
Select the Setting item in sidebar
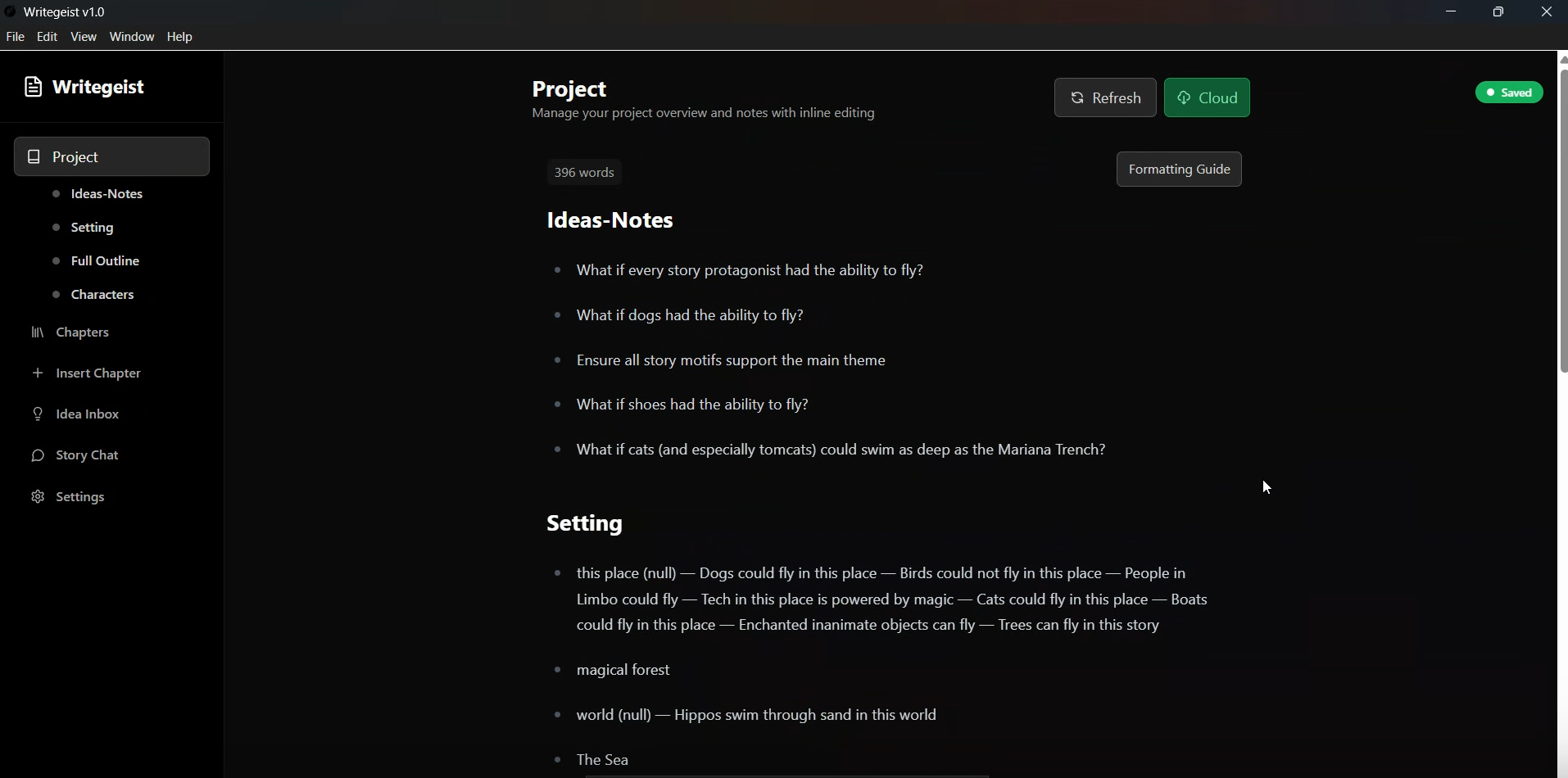click(x=92, y=228)
